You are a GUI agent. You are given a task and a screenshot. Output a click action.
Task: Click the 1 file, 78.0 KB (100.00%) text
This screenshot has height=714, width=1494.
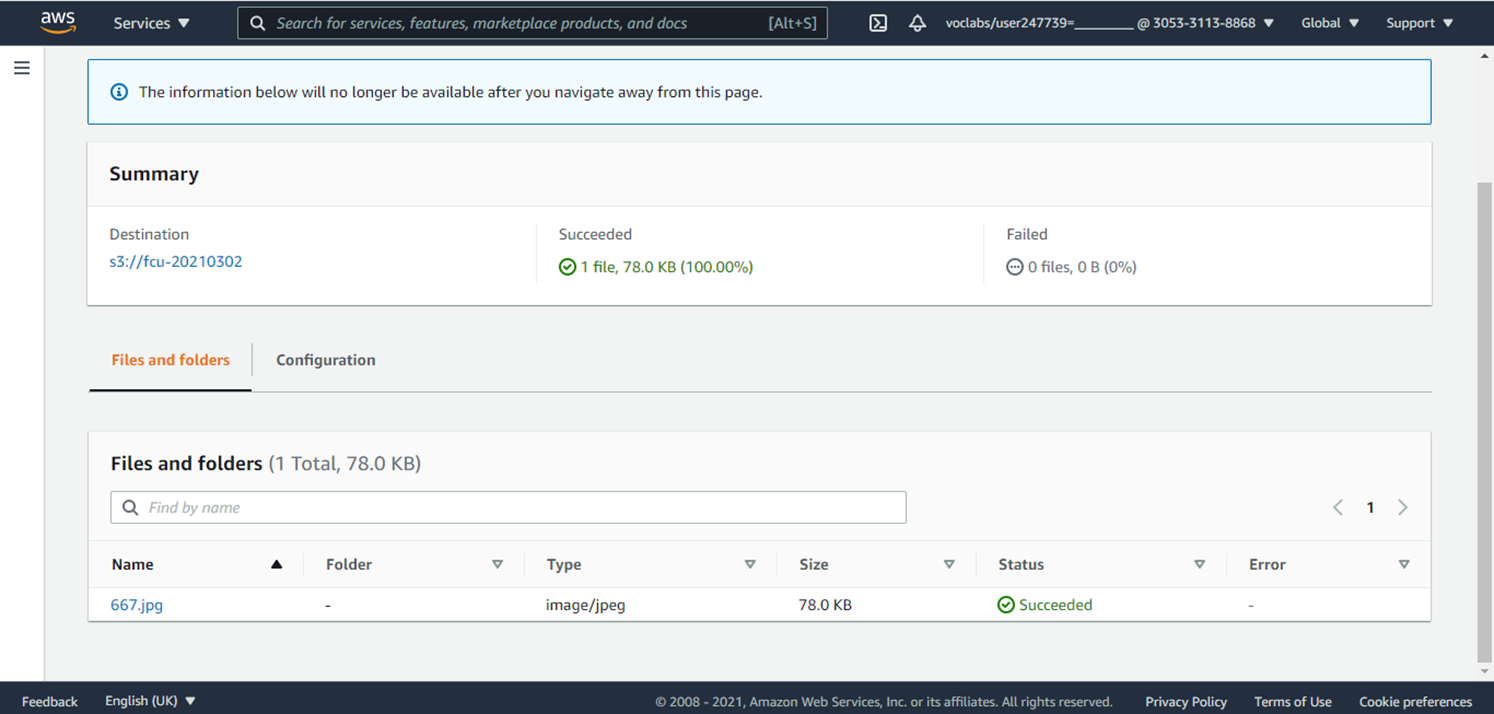[x=667, y=267]
